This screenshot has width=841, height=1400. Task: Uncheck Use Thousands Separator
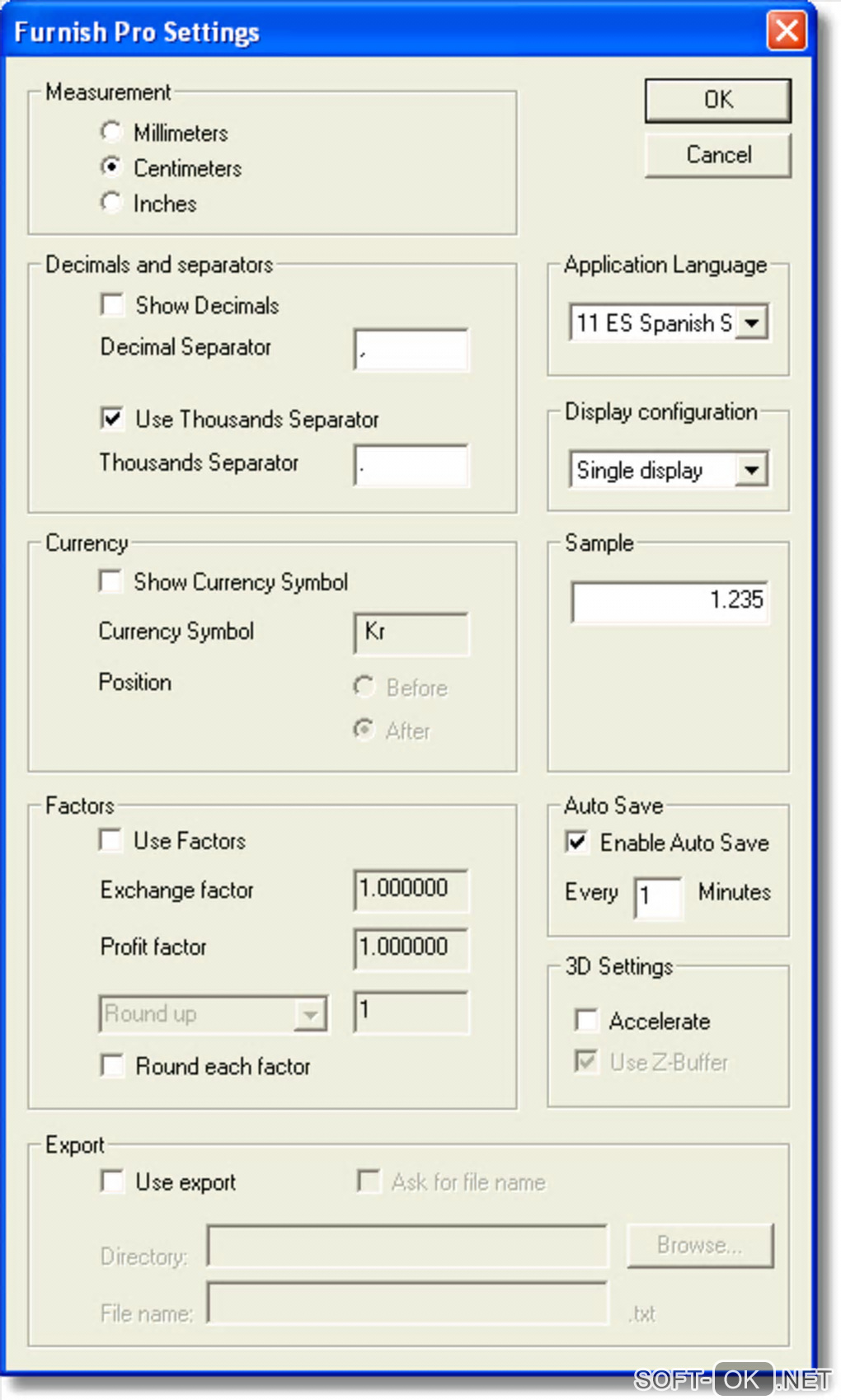tap(112, 418)
